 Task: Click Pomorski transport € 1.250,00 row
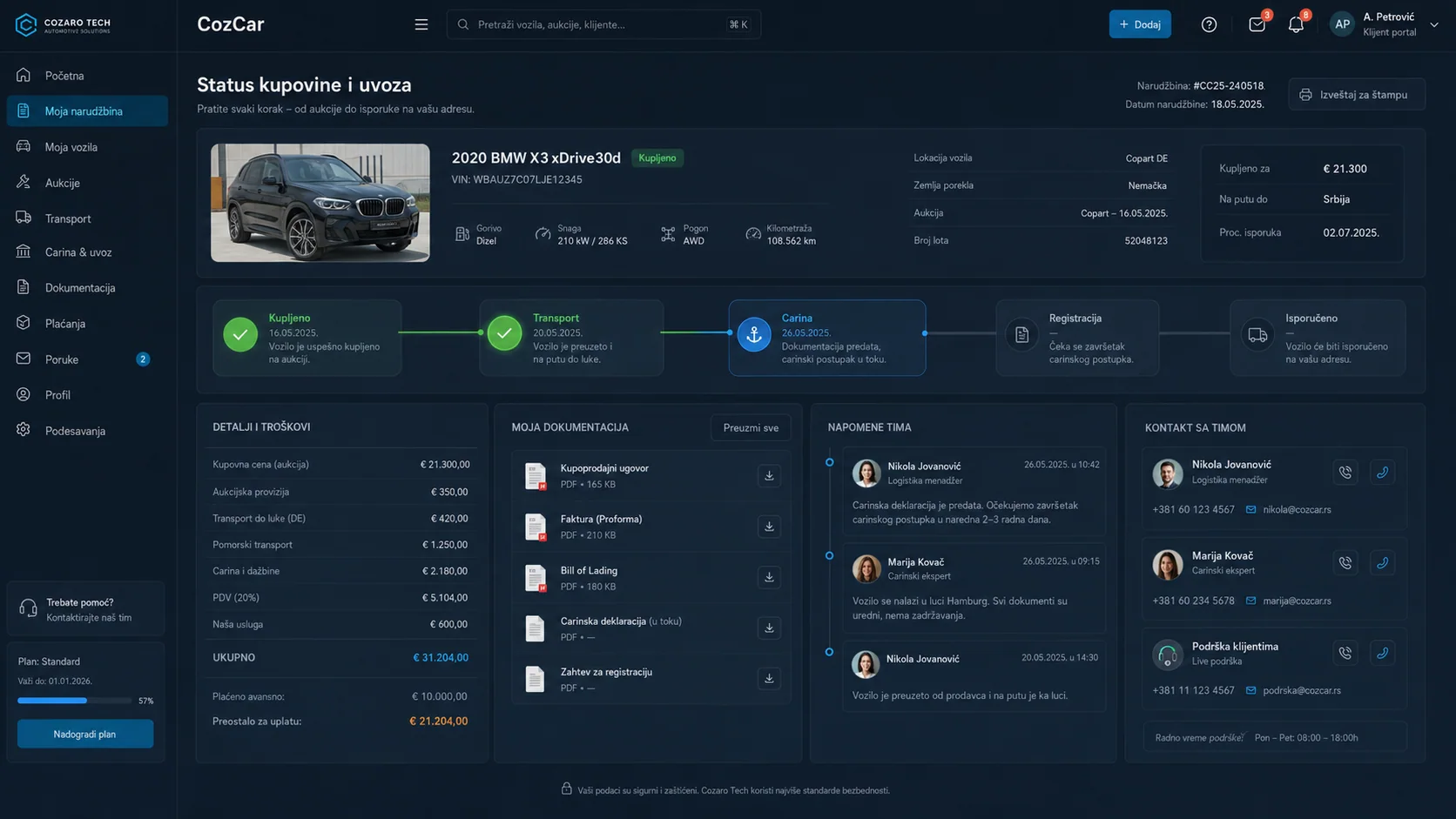tap(340, 545)
